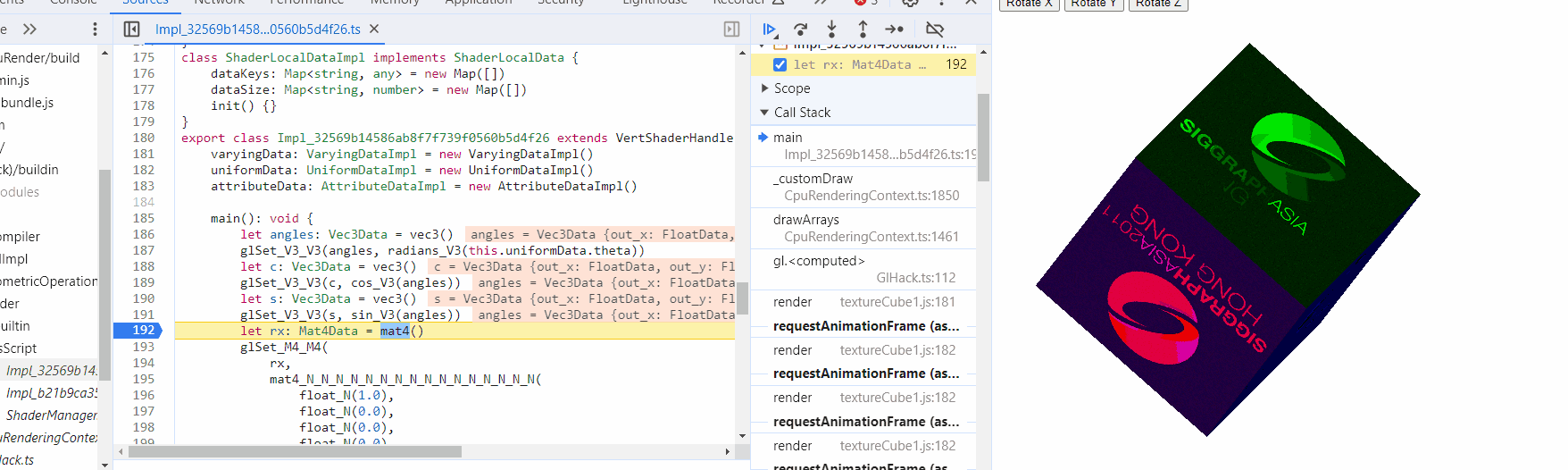Select the metricOperation navigator entry

pos(49,281)
